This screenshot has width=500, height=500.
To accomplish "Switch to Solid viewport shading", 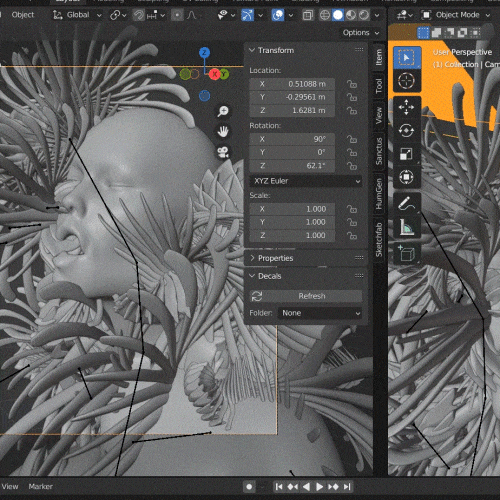I will click(x=338, y=15).
